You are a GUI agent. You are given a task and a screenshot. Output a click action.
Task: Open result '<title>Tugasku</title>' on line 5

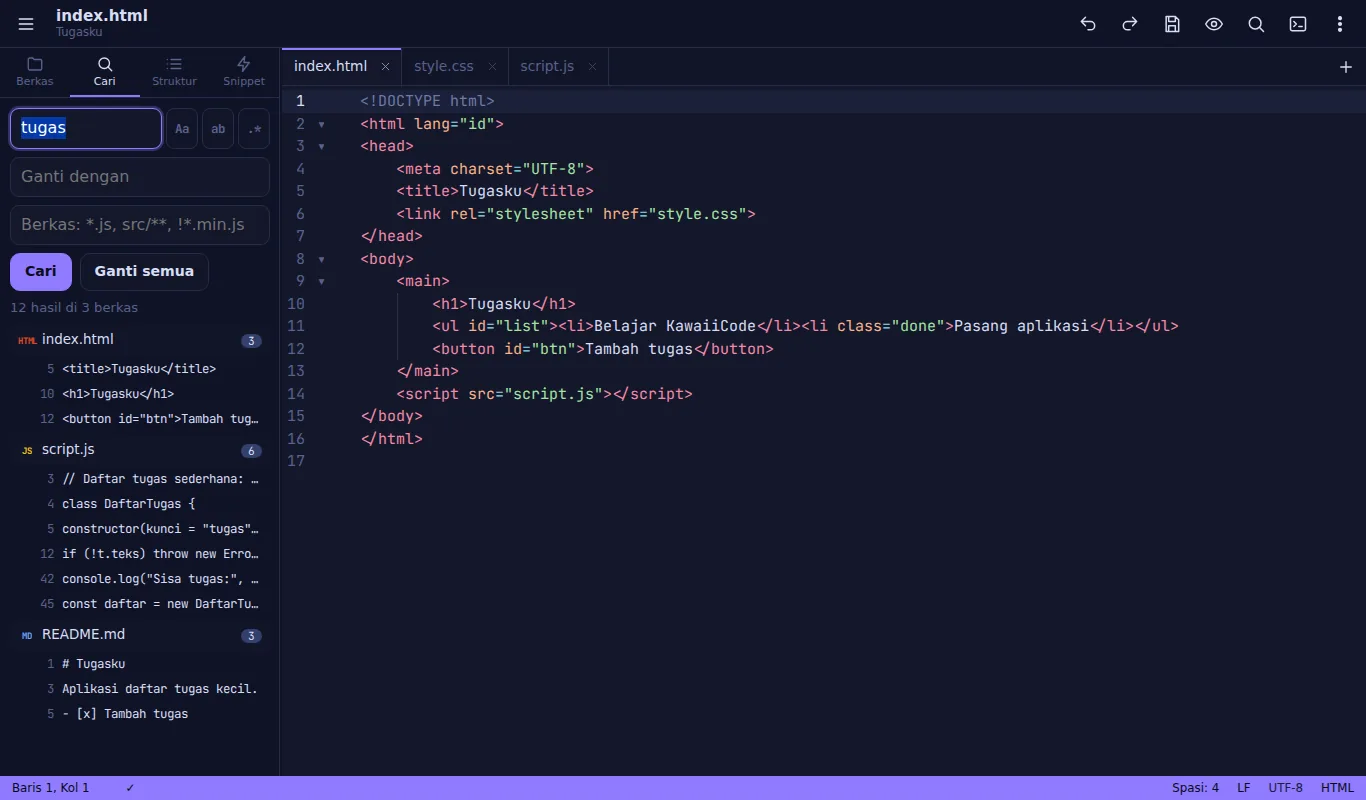[140, 368]
